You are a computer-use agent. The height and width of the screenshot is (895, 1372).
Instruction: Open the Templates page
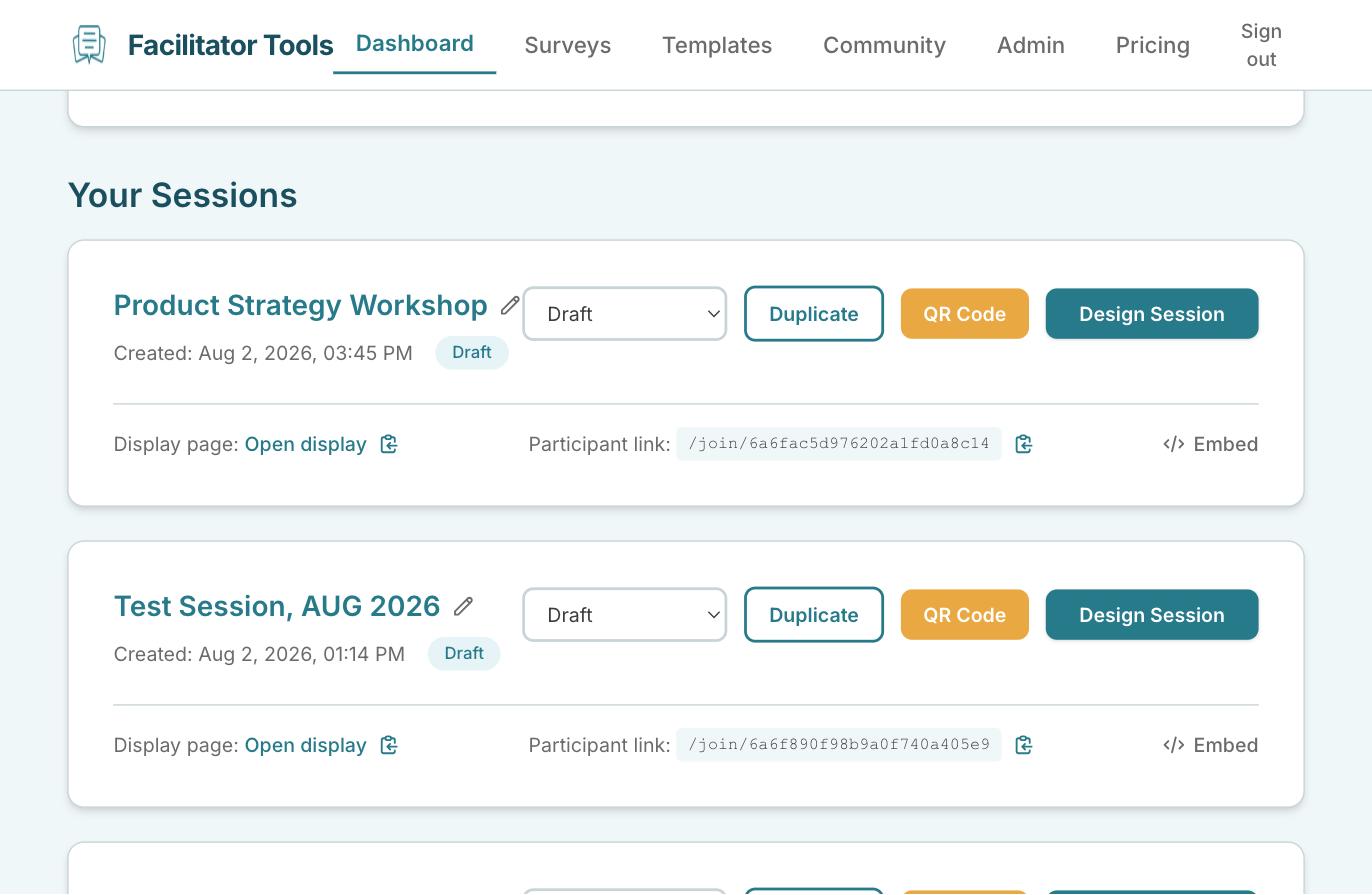717,45
